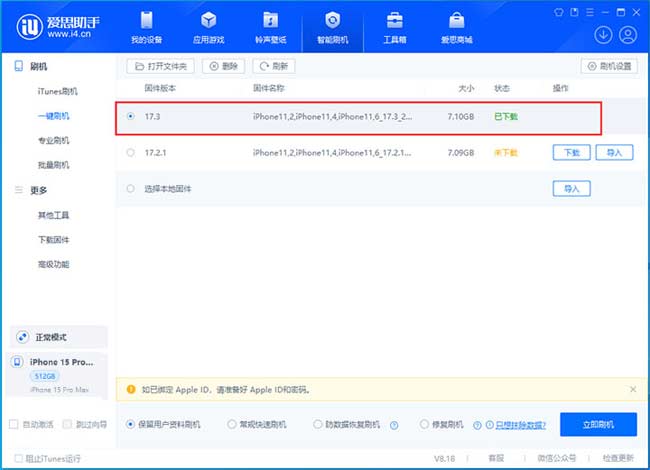Click the 7.09GB size cell
Viewport: 650px width, 470px height.
[461, 153]
